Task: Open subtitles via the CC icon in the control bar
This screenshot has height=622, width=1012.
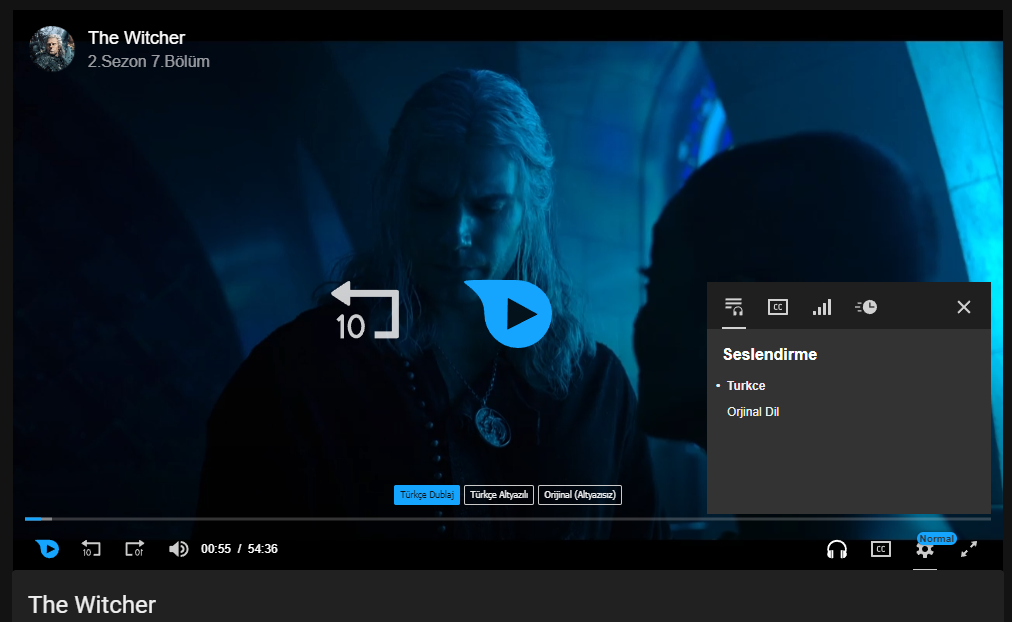Action: 881,549
